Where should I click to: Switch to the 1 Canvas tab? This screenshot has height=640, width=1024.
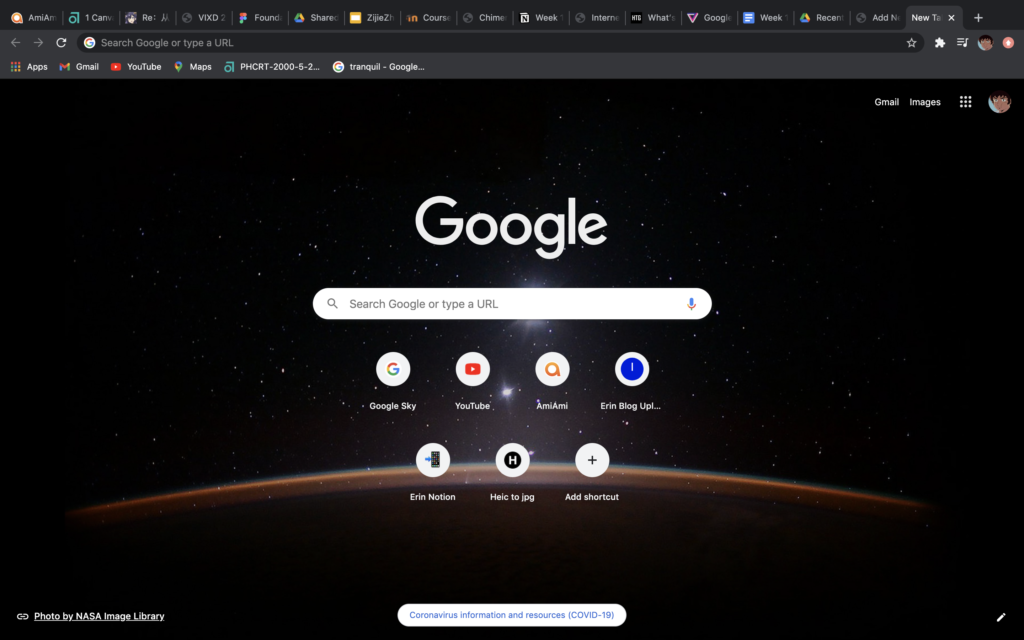(91, 18)
